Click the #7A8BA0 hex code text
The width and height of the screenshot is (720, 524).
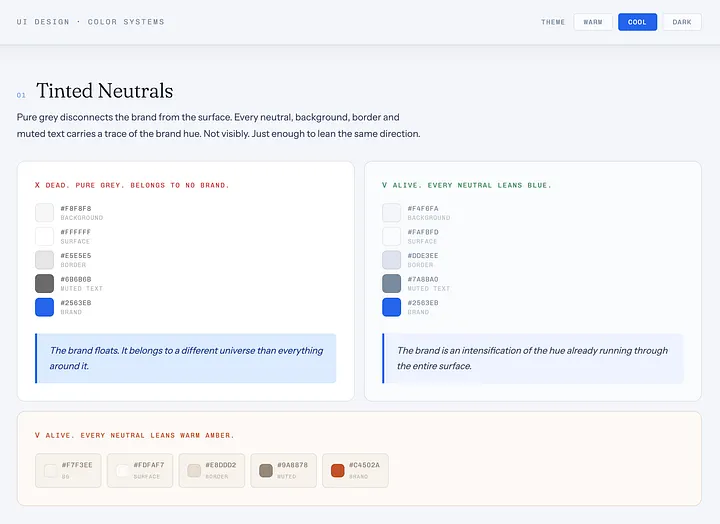[x=423, y=279]
